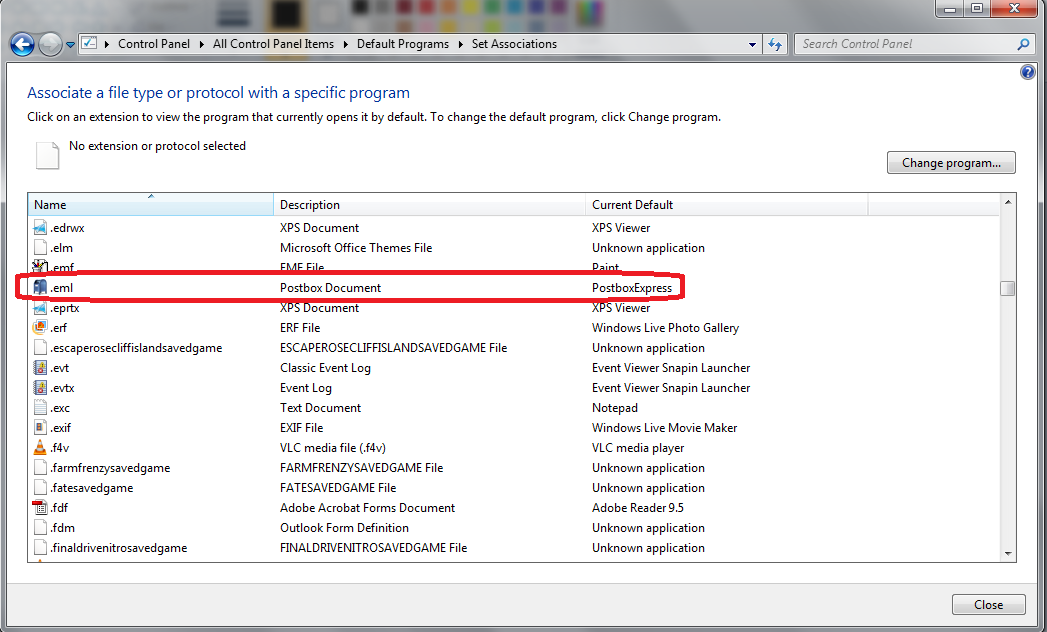This screenshot has width=1047, height=632.
Task: Click the .eprtx XPS file icon
Action: 40,308
